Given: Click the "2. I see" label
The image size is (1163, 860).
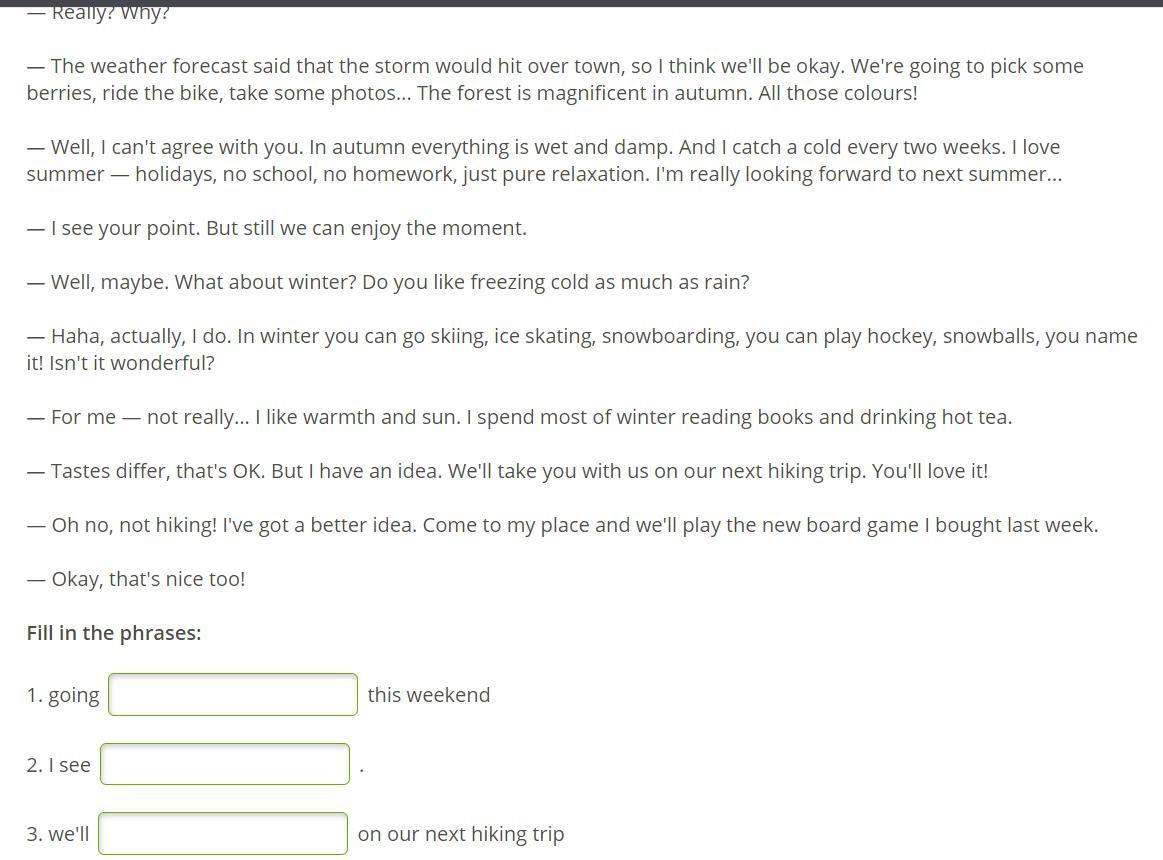Looking at the screenshot, I should pos(59,765).
